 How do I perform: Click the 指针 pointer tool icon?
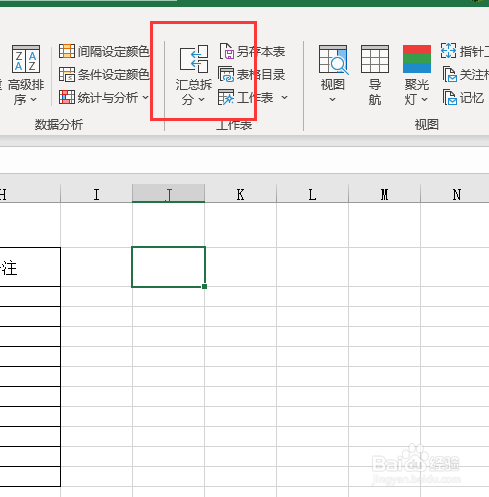coord(448,51)
